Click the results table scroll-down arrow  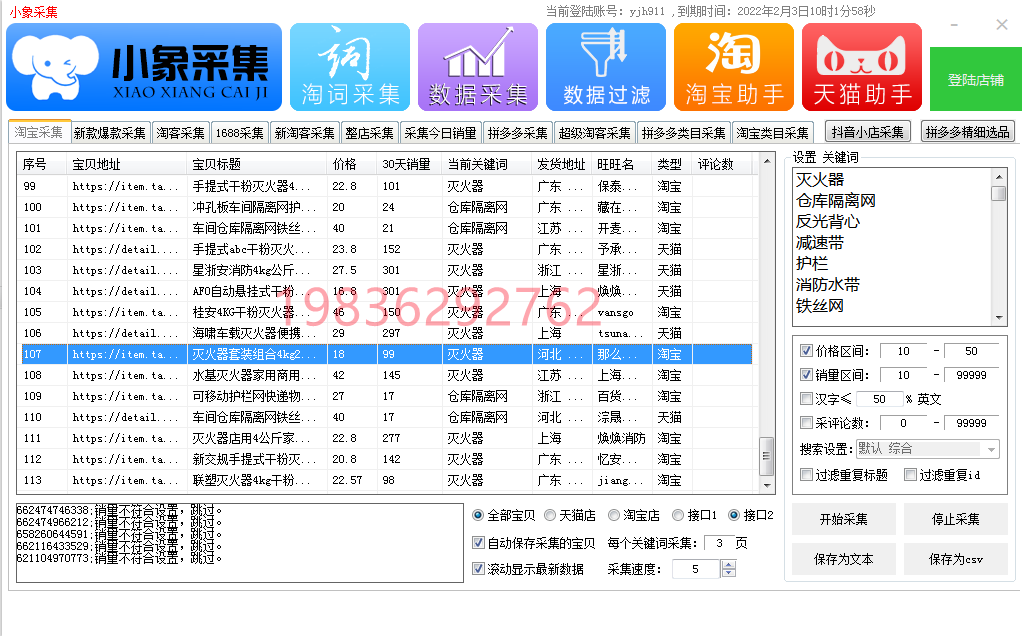(x=766, y=486)
